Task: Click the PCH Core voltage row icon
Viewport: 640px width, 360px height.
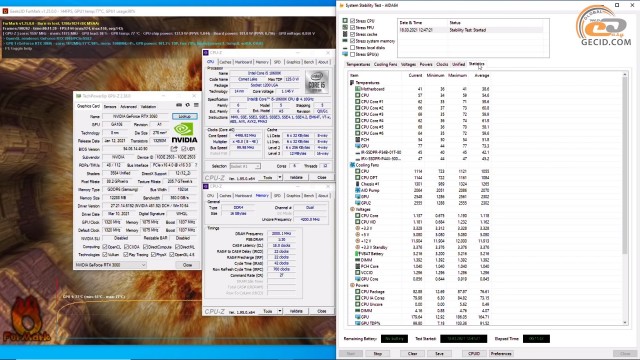Action: (358, 266)
